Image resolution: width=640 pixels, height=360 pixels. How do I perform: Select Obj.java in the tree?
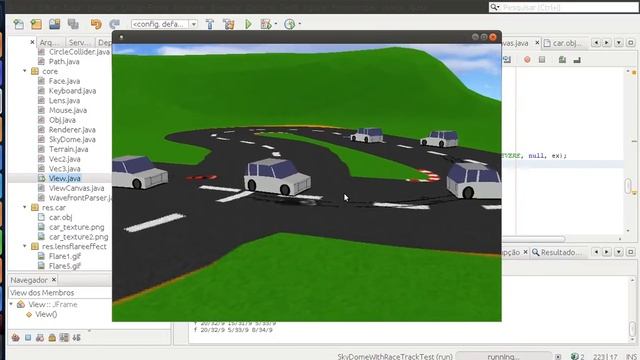[62, 120]
